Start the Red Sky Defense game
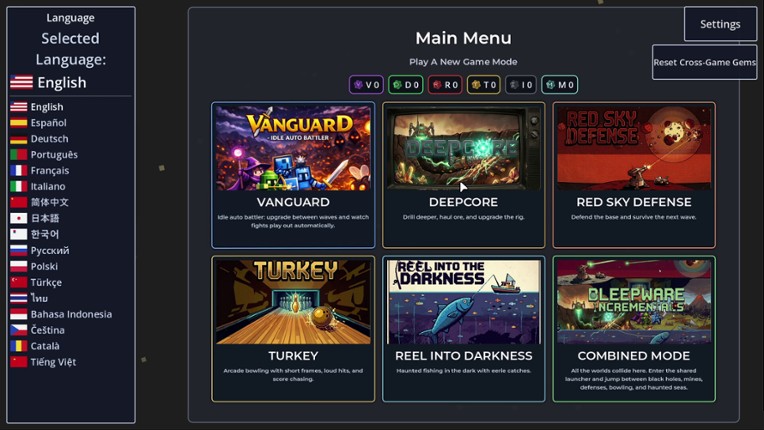This screenshot has width=764, height=430. [634, 175]
